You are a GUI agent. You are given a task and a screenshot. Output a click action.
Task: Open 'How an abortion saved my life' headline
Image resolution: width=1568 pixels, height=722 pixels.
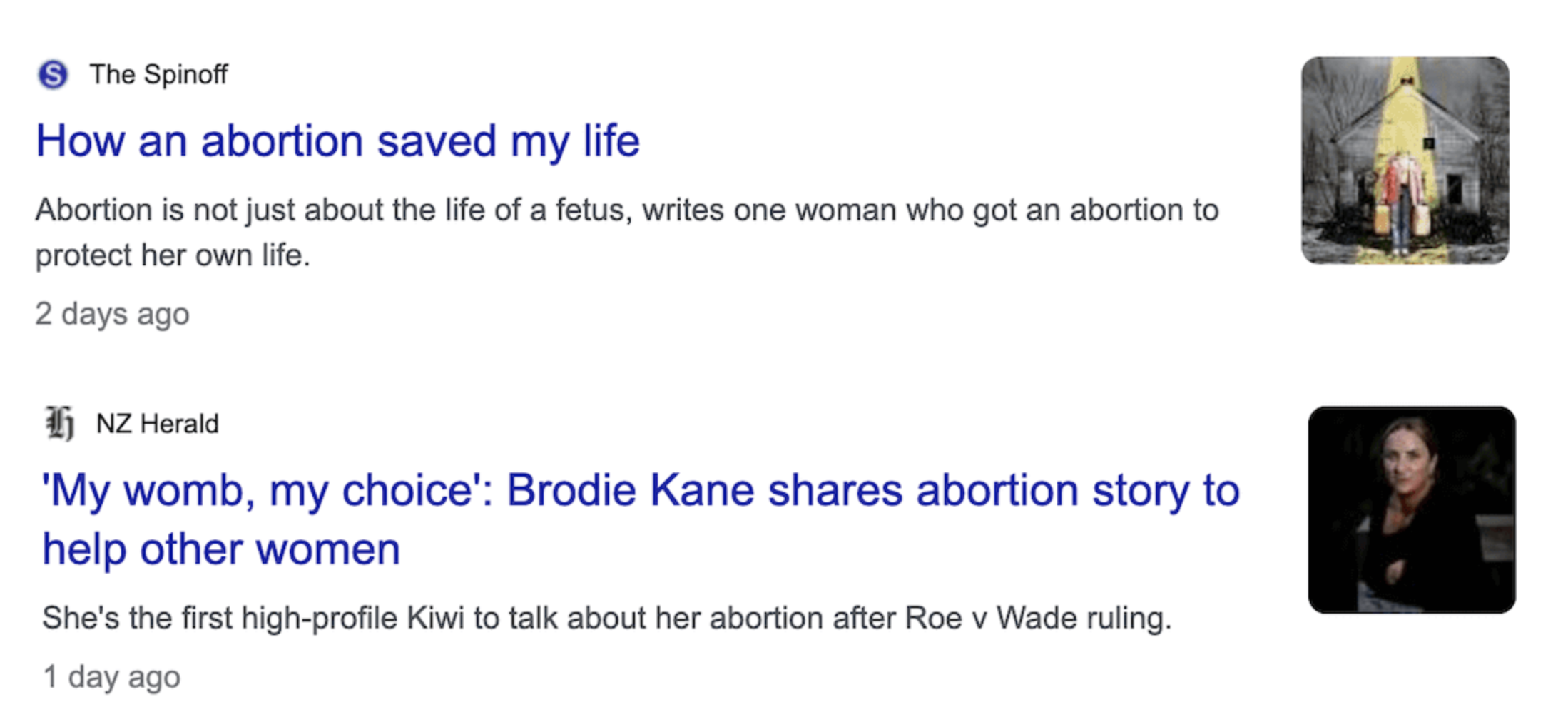(337, 141)
